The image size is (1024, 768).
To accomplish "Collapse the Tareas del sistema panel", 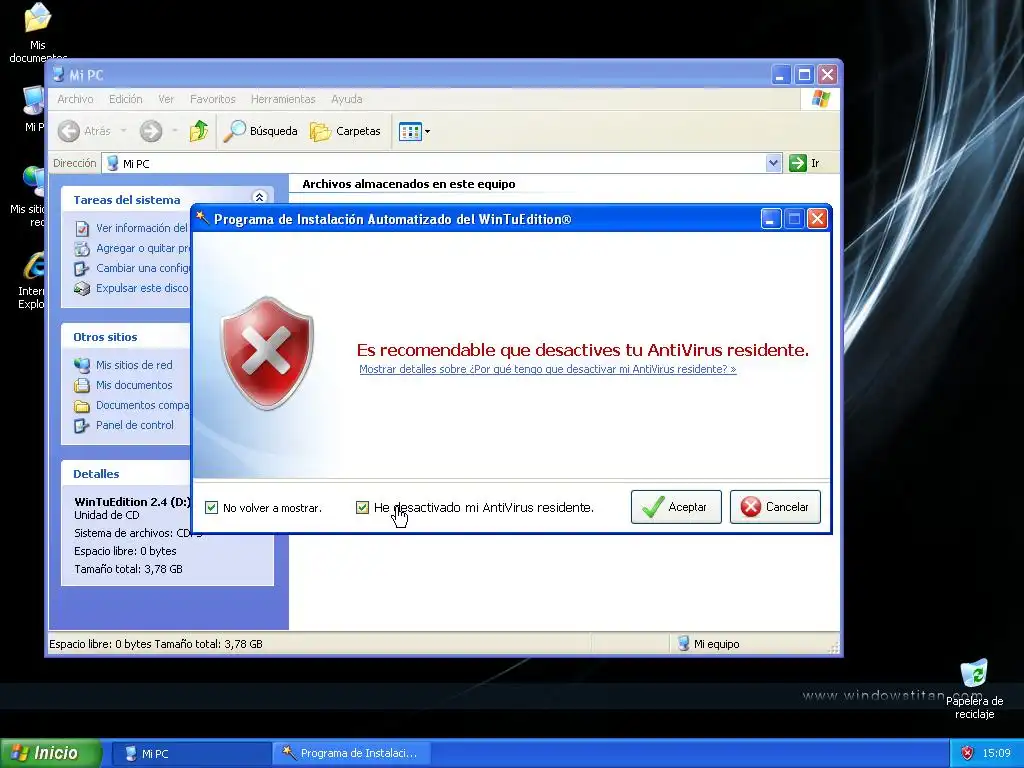I will [259, 197].
